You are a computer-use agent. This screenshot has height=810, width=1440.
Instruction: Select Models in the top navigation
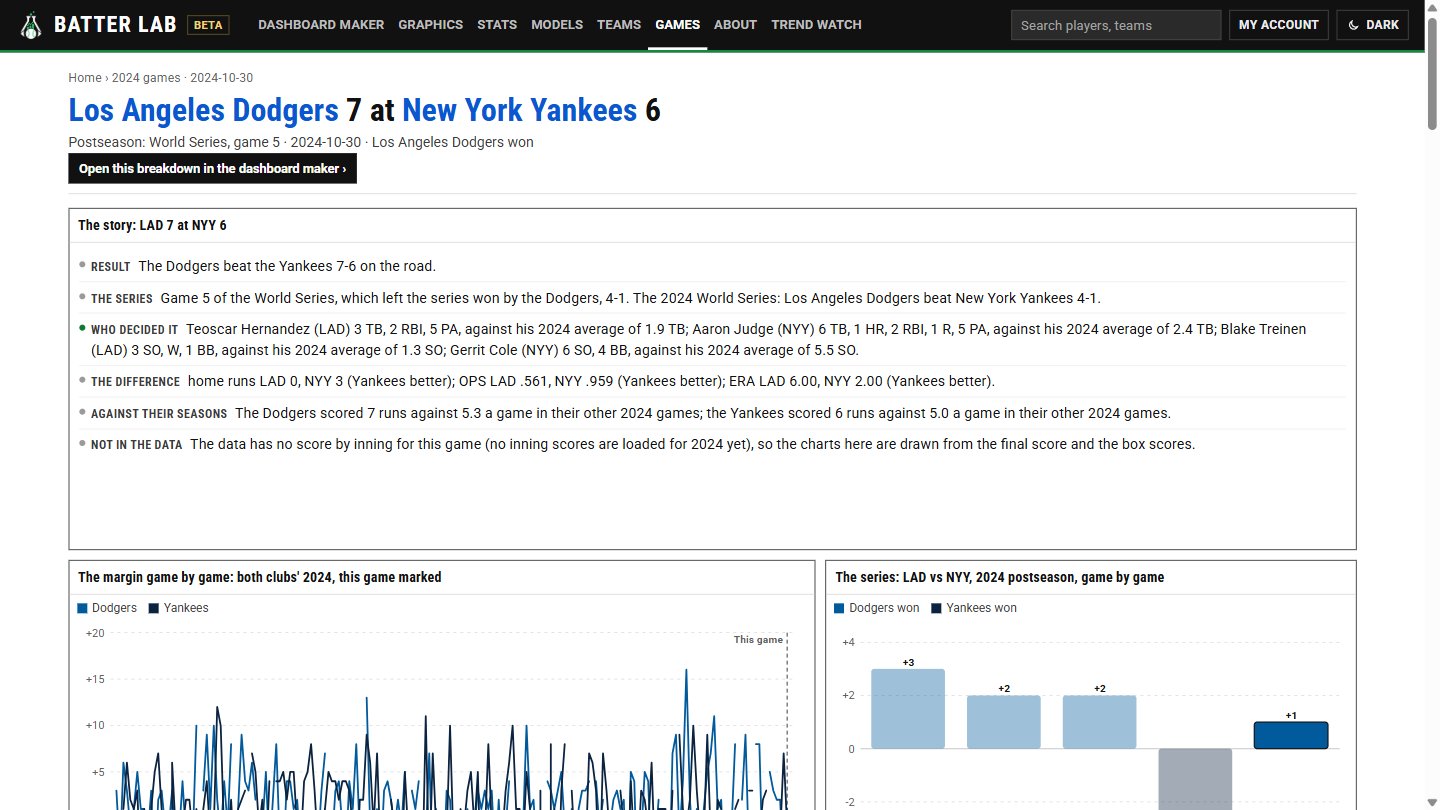click(557, 25)
